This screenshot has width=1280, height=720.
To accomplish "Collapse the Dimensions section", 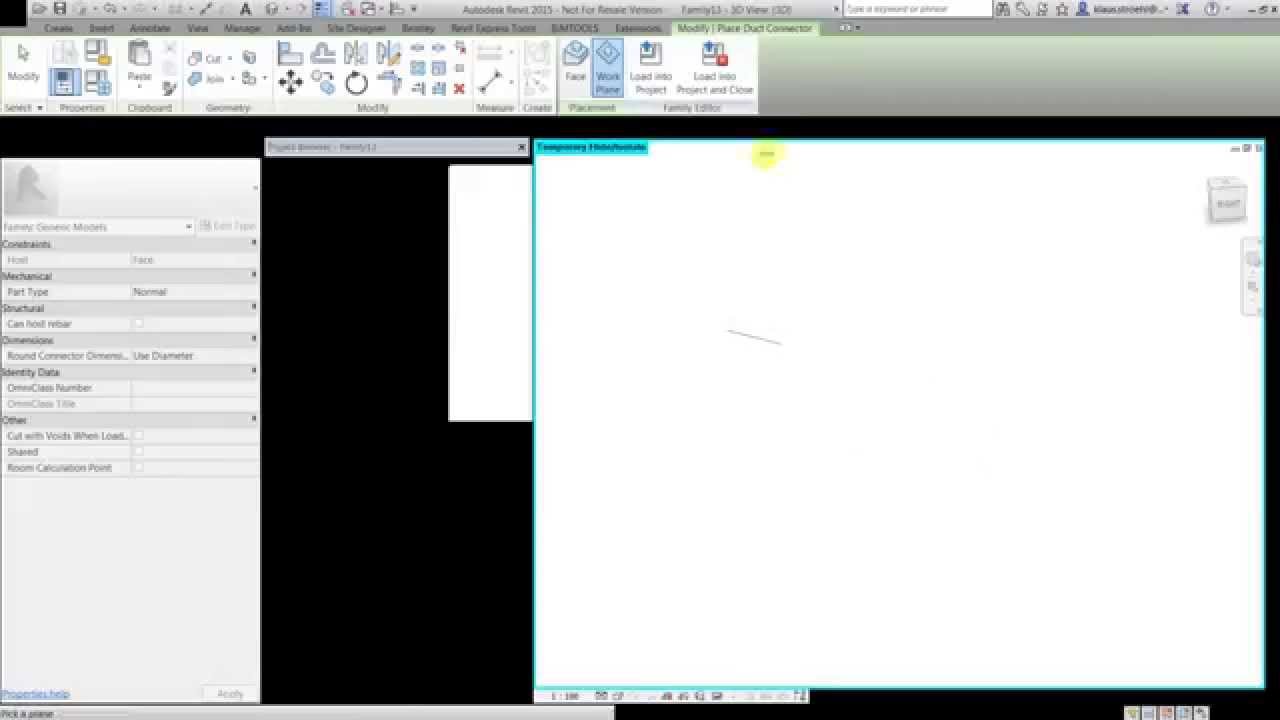I will 253,339.
